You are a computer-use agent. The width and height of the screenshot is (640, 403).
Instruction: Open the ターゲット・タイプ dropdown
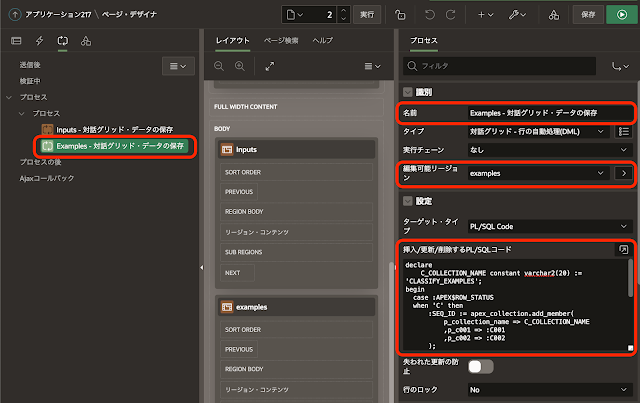click(550, 226)
